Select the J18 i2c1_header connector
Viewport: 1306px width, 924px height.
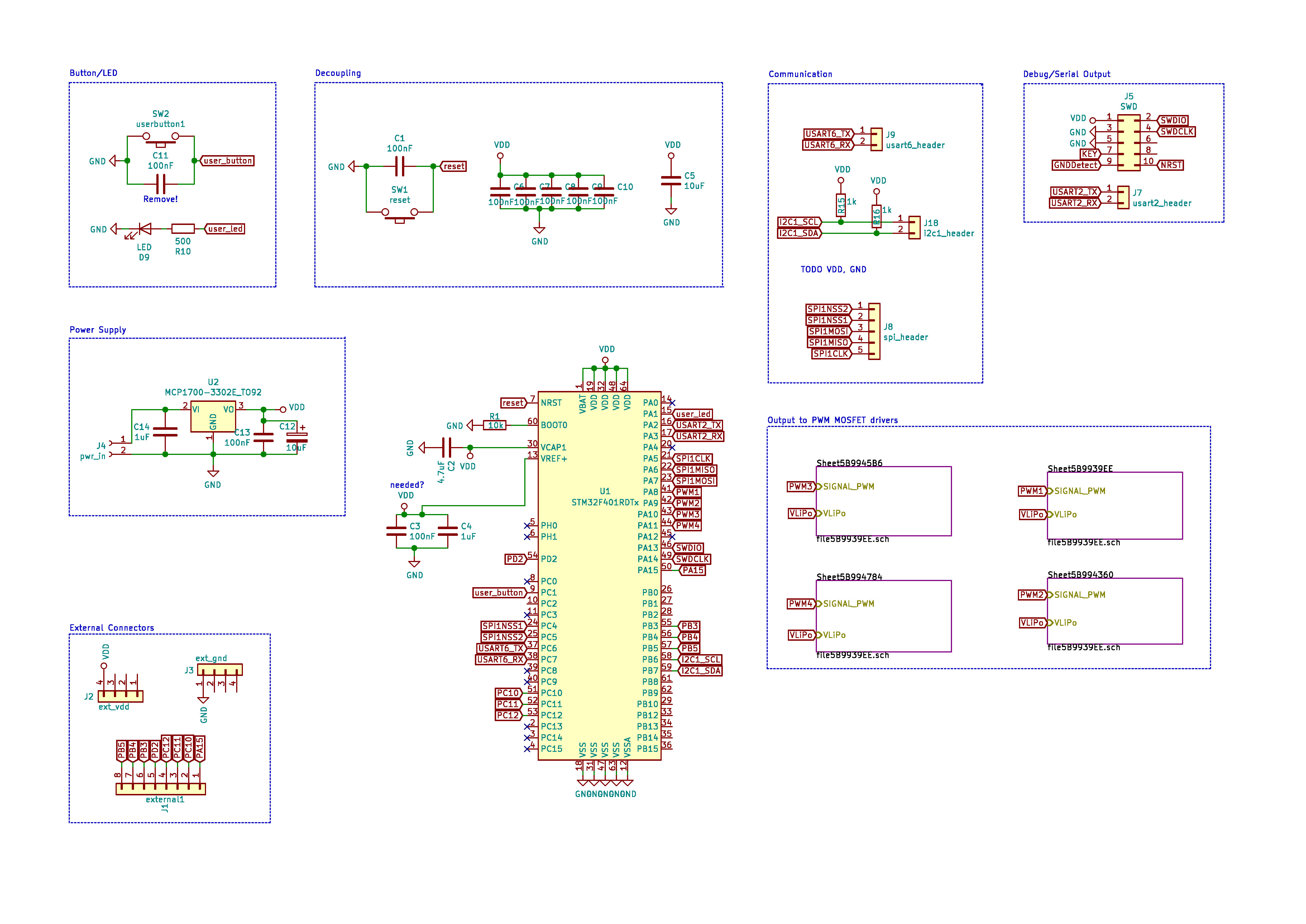pyautogui.click(x=914, y=228)
